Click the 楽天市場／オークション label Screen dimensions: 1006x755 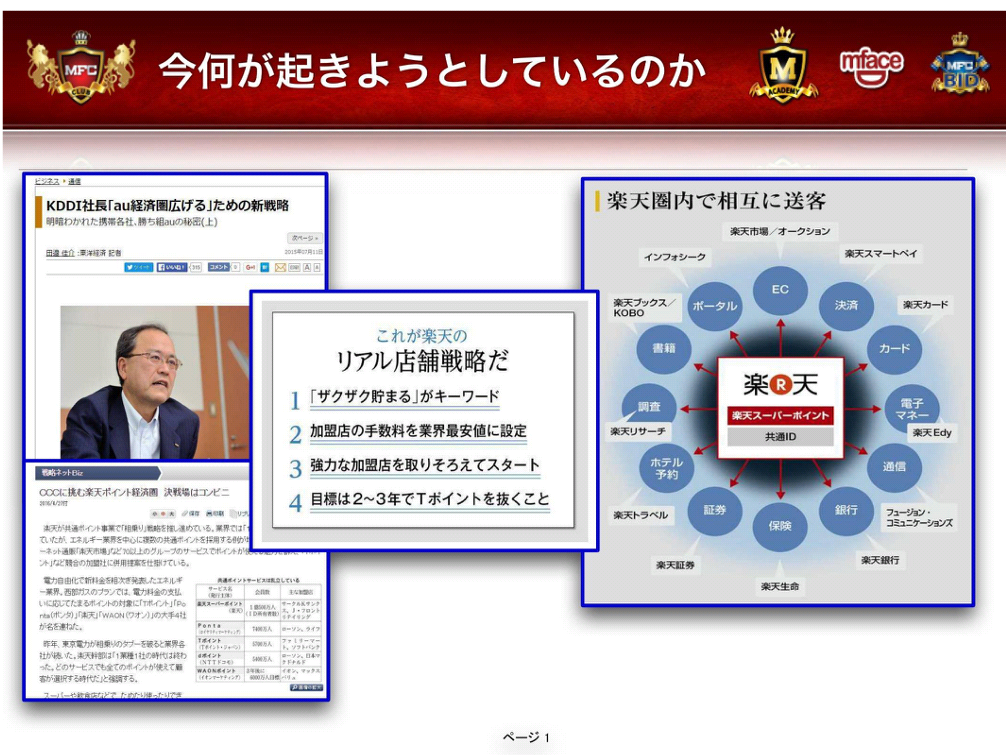[780, 231]
